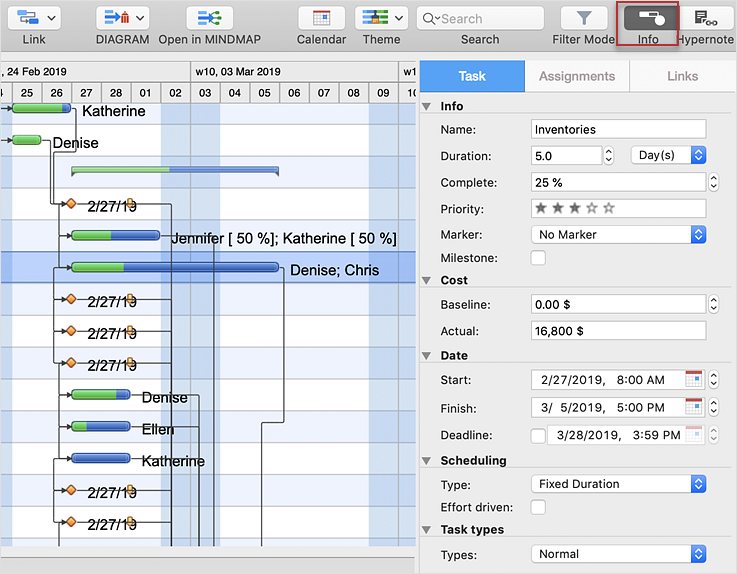Check the Milestone checkbox
Viewport: 737px width, 574px height.
coord(538,258)
